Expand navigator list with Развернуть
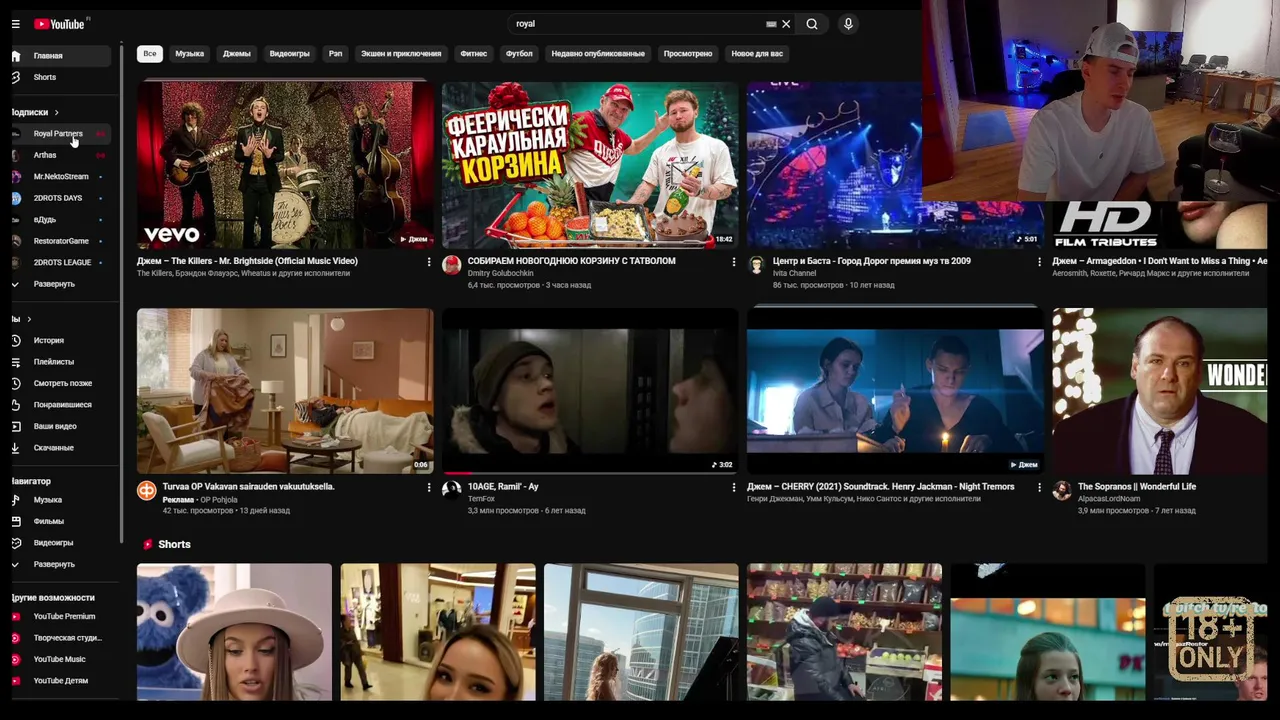1280x720 pixels. click(x=60, y=564)
